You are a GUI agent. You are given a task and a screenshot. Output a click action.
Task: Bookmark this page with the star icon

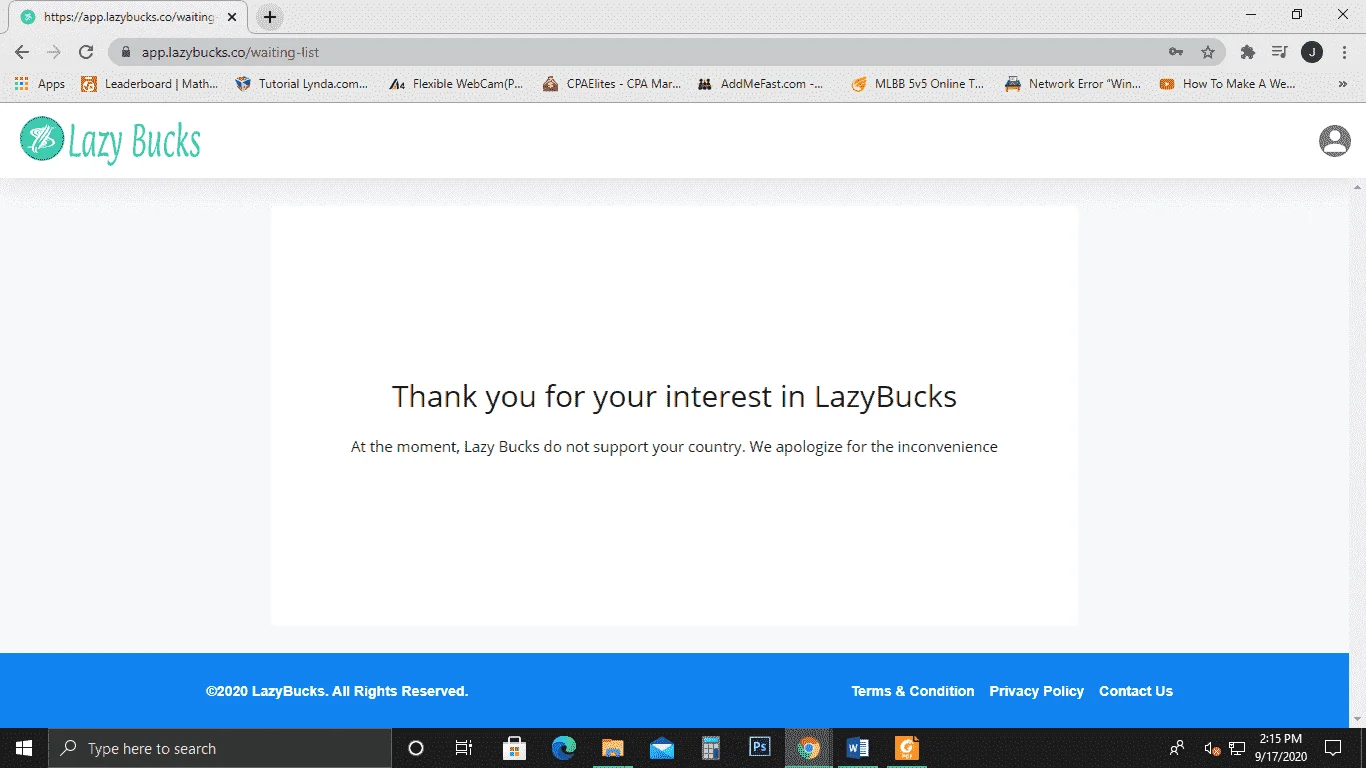click(x=1208, y=52)
